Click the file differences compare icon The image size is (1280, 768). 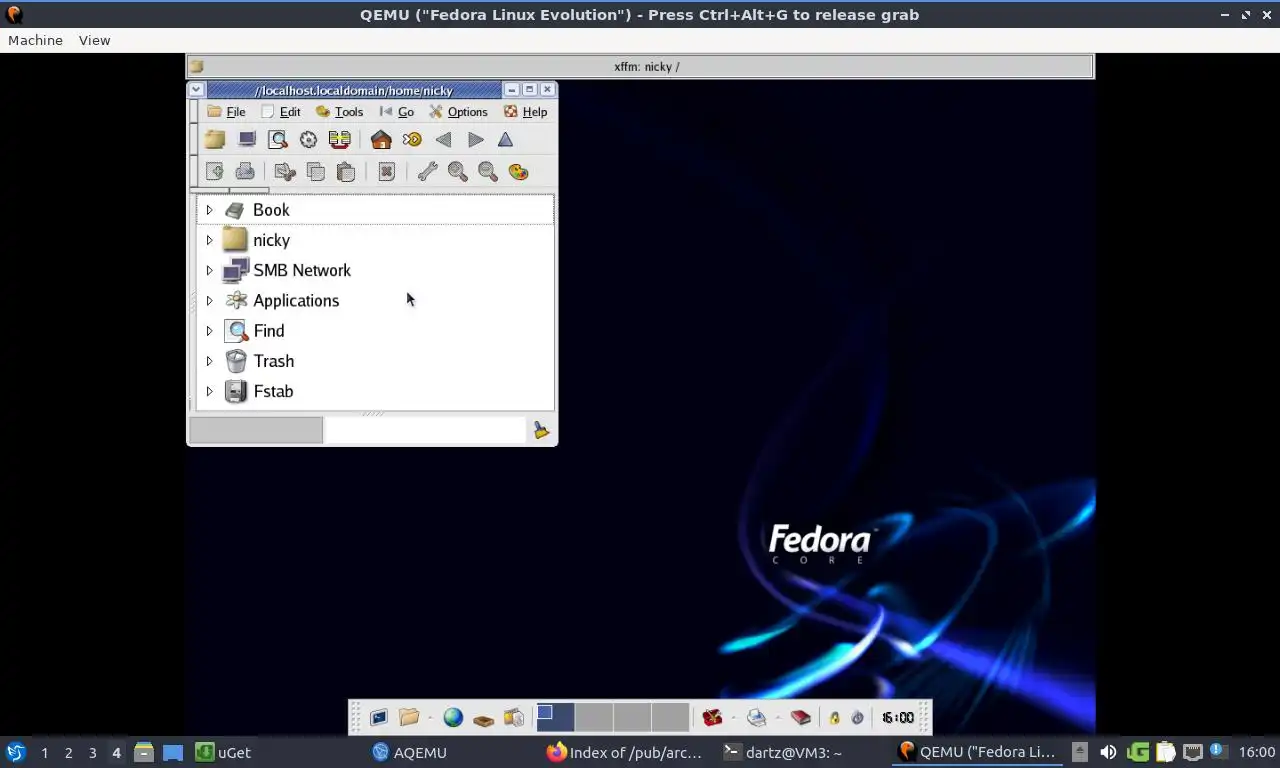pyautogui.click(x=340, y=140)
